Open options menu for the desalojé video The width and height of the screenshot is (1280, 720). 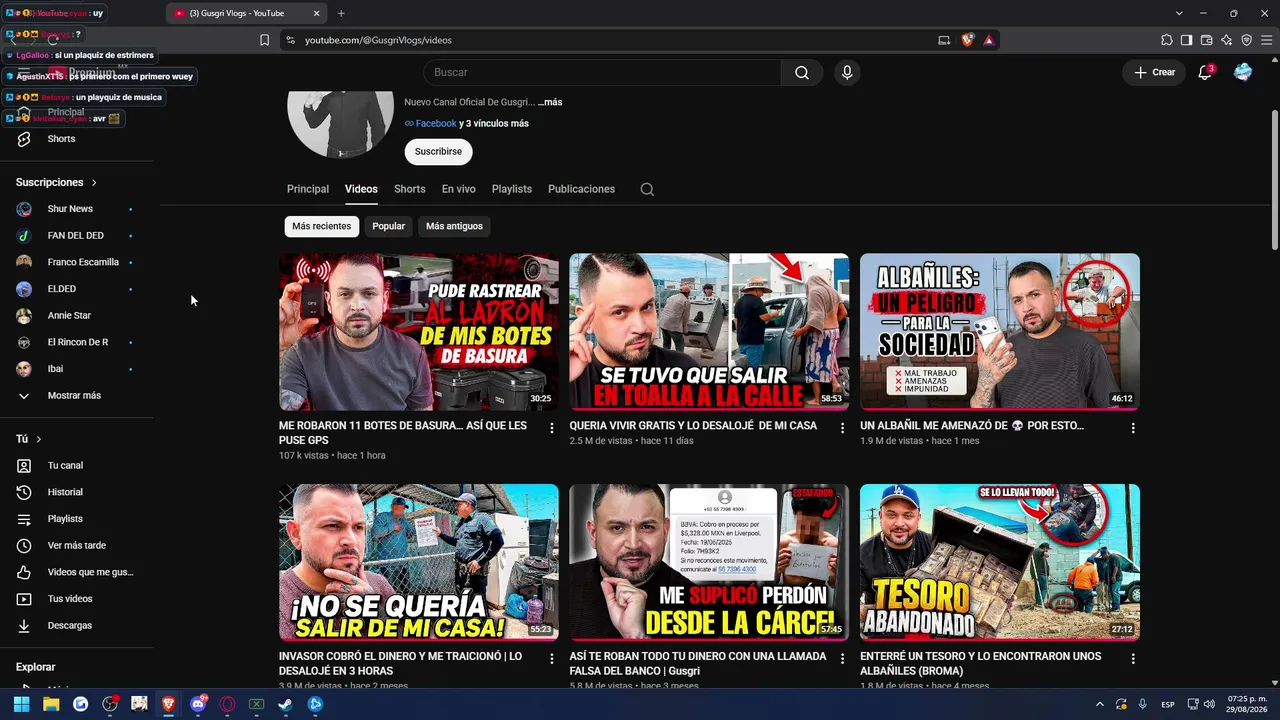coord(842,428)
